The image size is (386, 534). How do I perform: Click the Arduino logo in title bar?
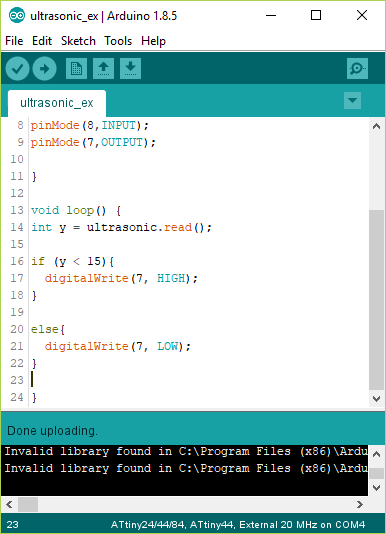pos(17,16)
